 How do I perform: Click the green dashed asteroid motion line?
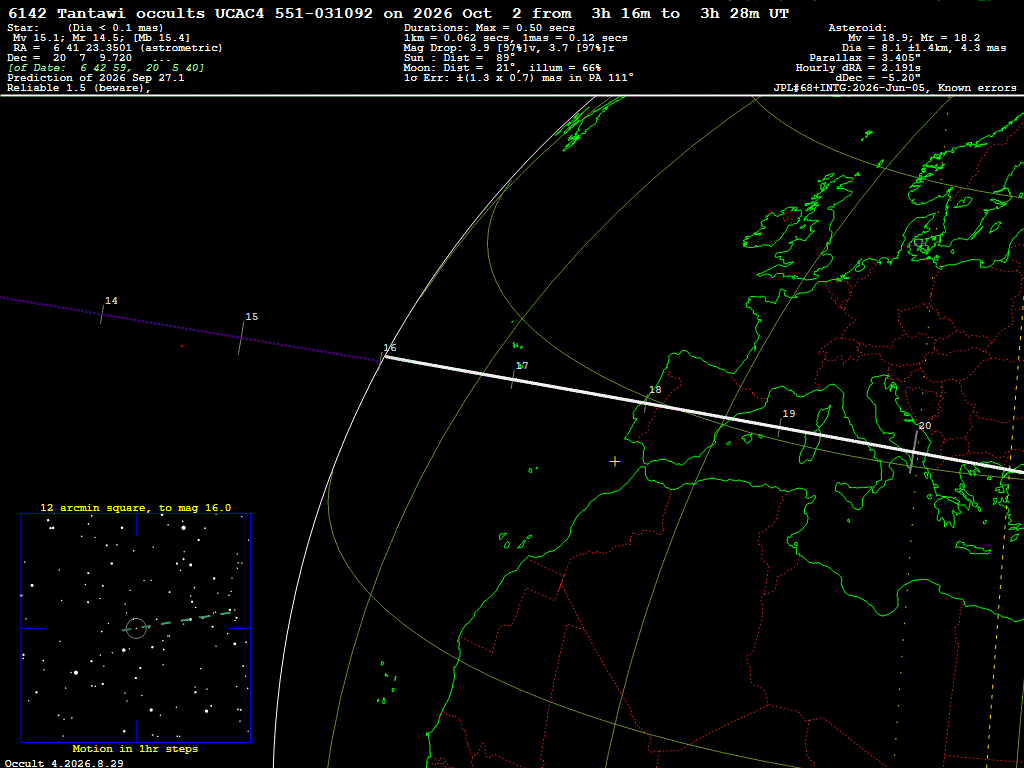pyautogui.click(x=178, y=621)
